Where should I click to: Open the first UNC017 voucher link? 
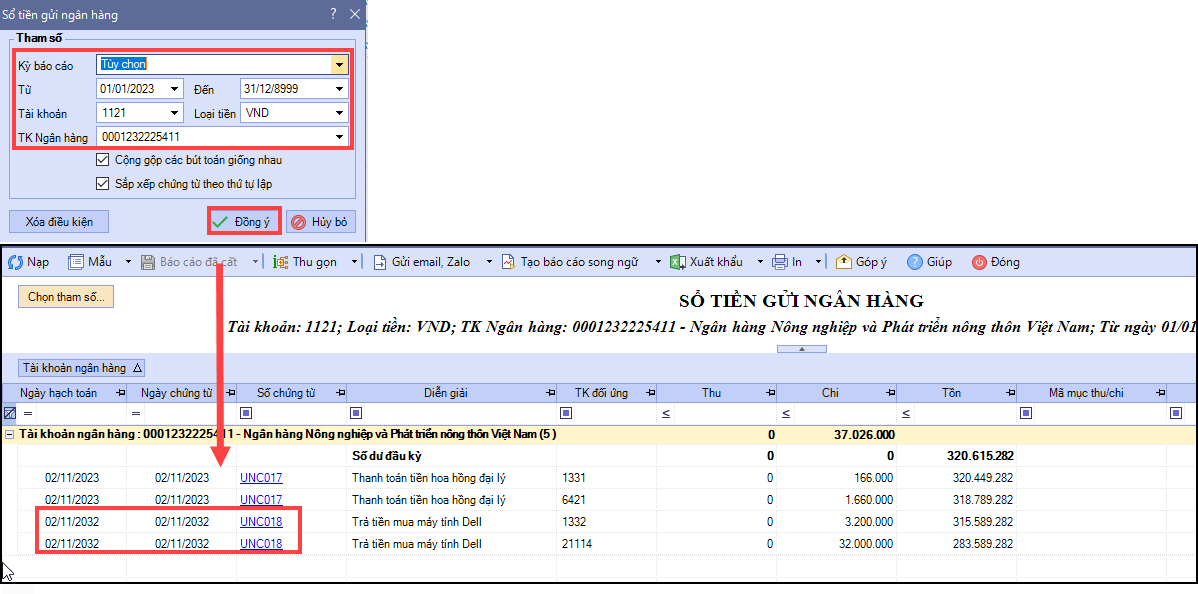(261, 478)
